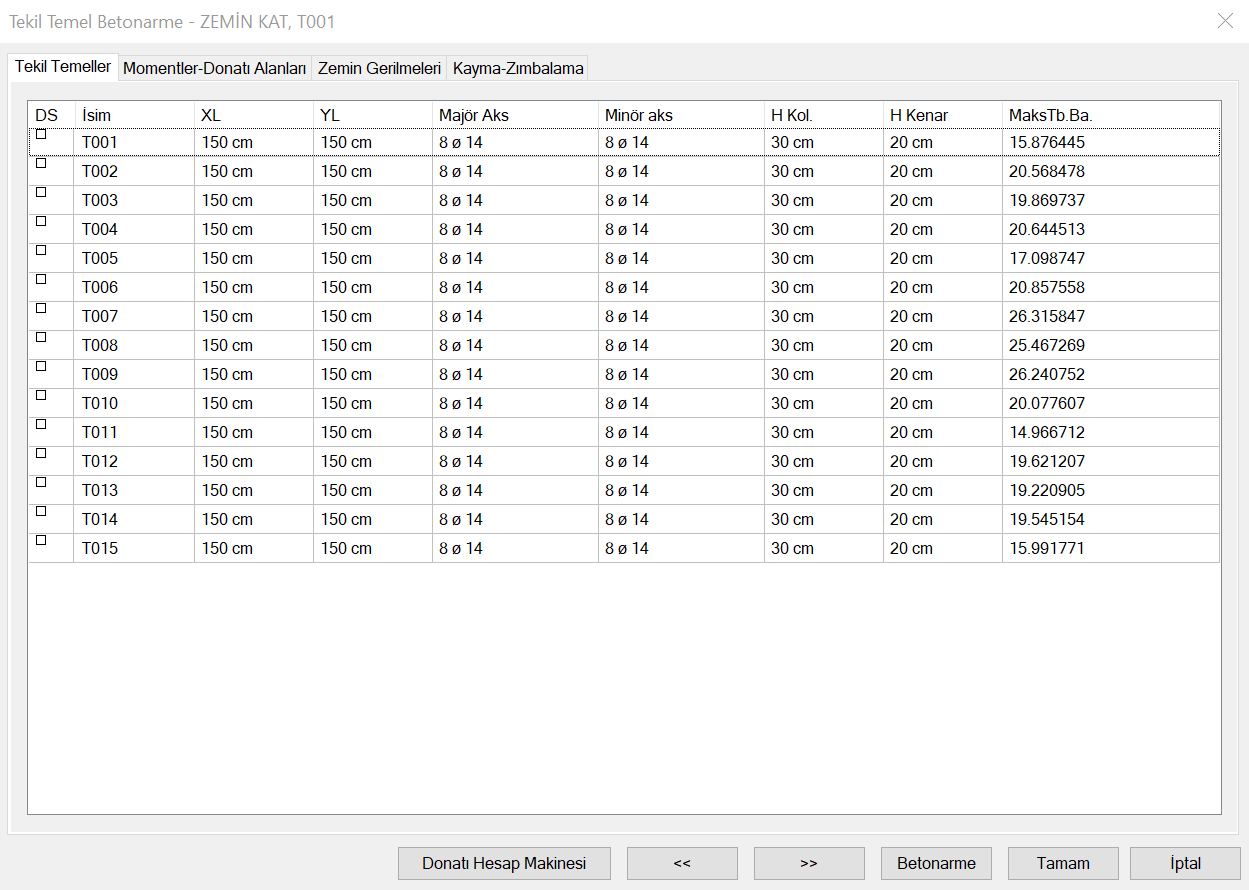The width and height of the screenshot is (1249, 890).
Task: Open the Zemin Gerilmeleri tab
Action: click(379, 68)
